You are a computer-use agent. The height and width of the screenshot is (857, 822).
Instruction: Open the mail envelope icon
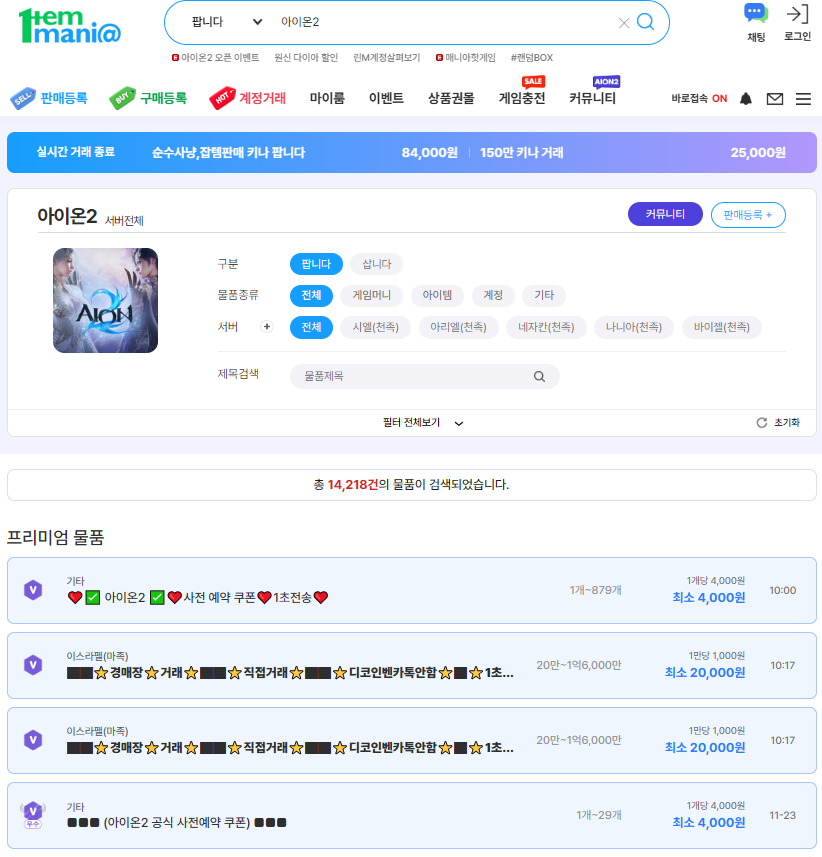point(774,99)
